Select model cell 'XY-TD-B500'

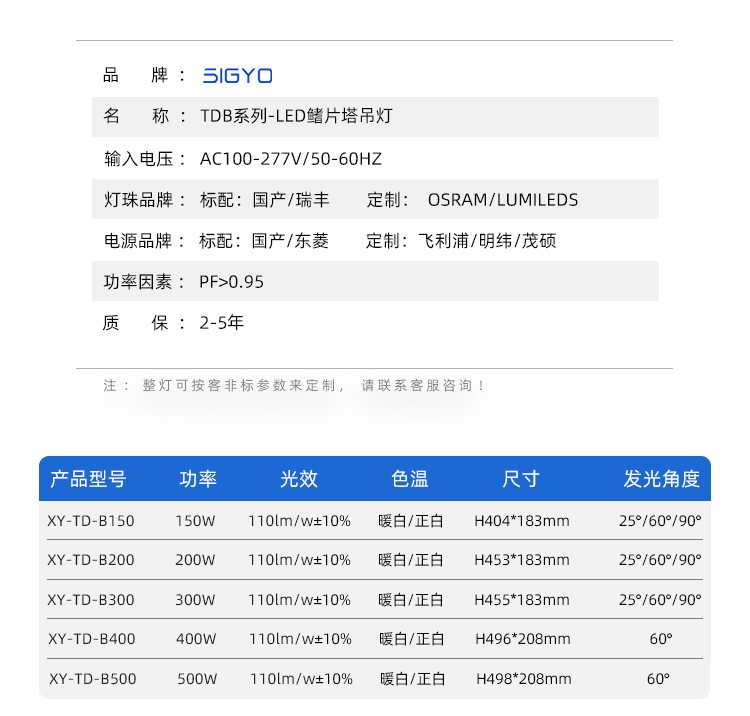point(93,679)
